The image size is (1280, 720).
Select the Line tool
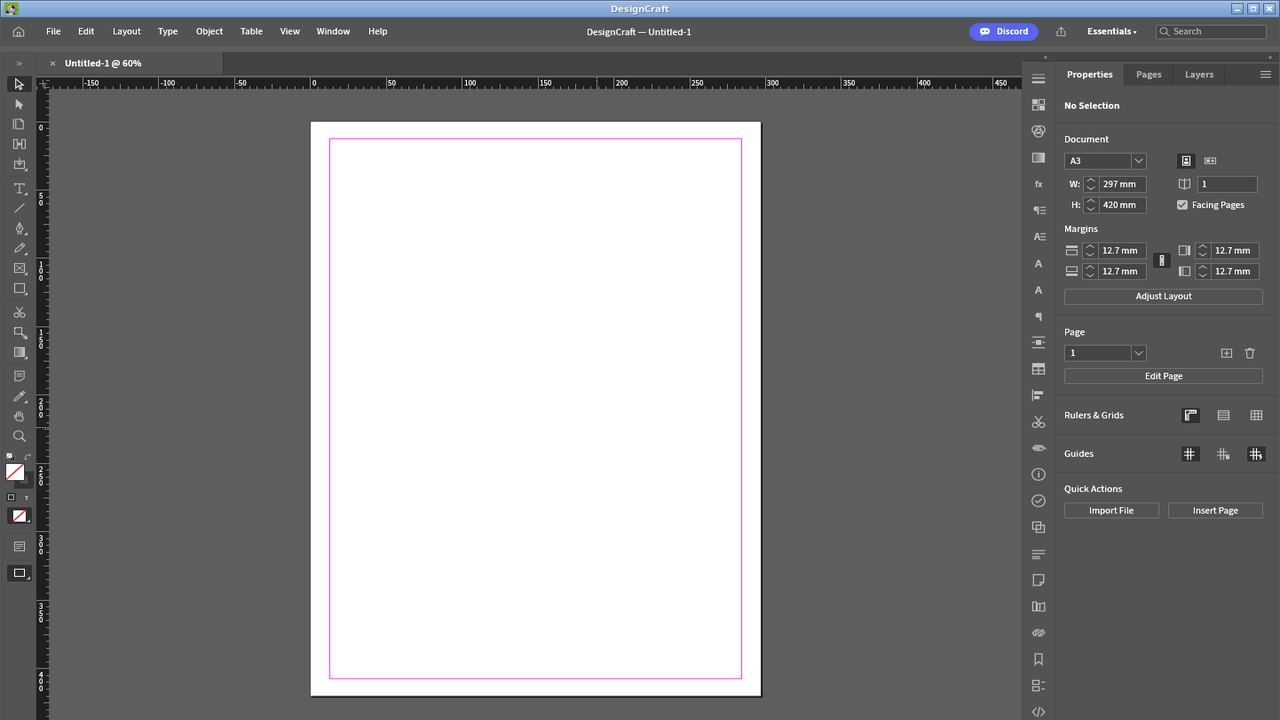19,208
